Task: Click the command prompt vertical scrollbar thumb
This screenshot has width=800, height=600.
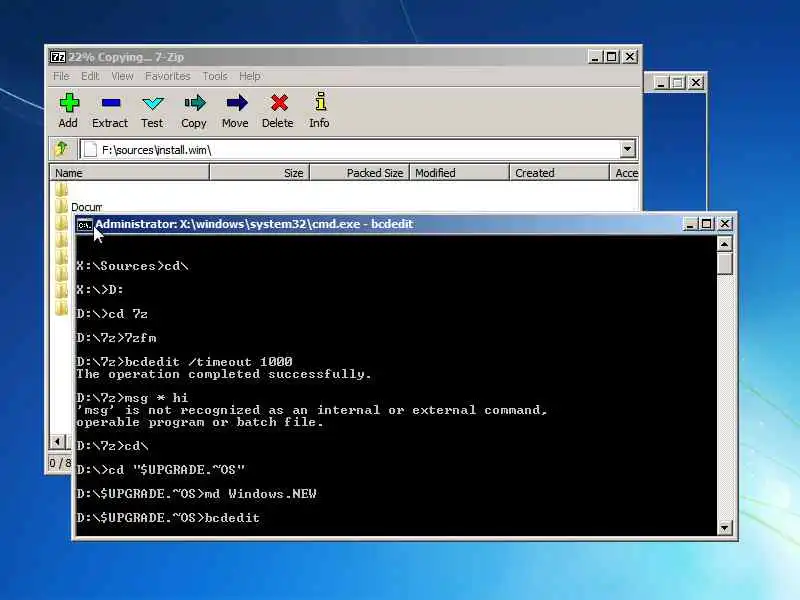Action: click(724, 263)
